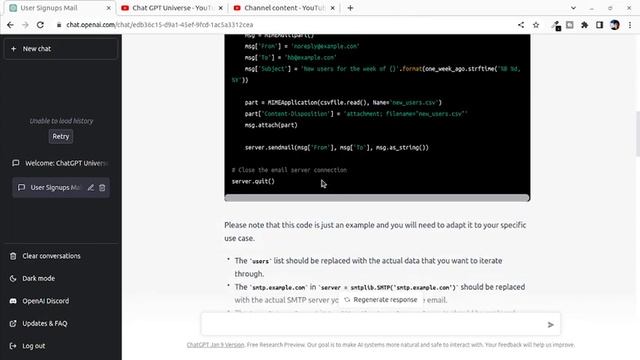The image size is (640, 360).
Task: Click the rename pencil icon on User Signups chat
Action: click(91, 187)
